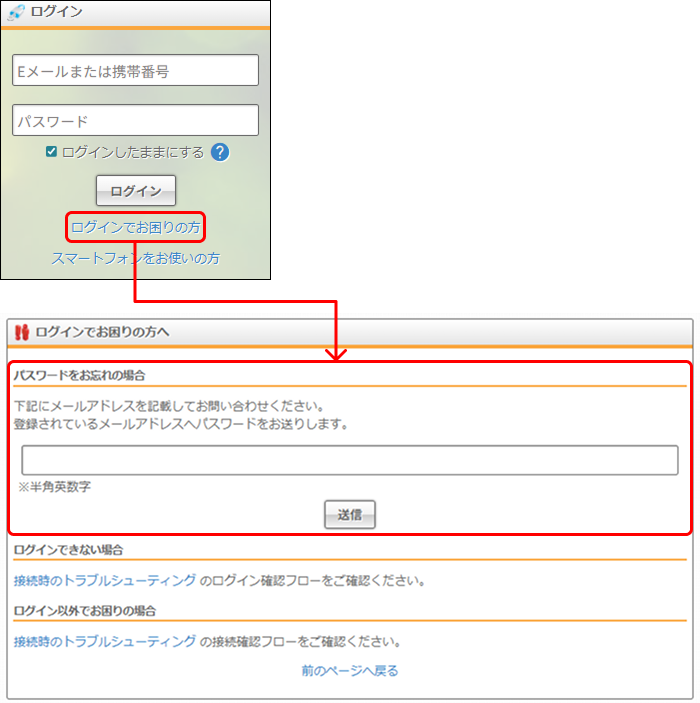Click the email address field for password reset
The image size is (700, 703).
point(350,460)
